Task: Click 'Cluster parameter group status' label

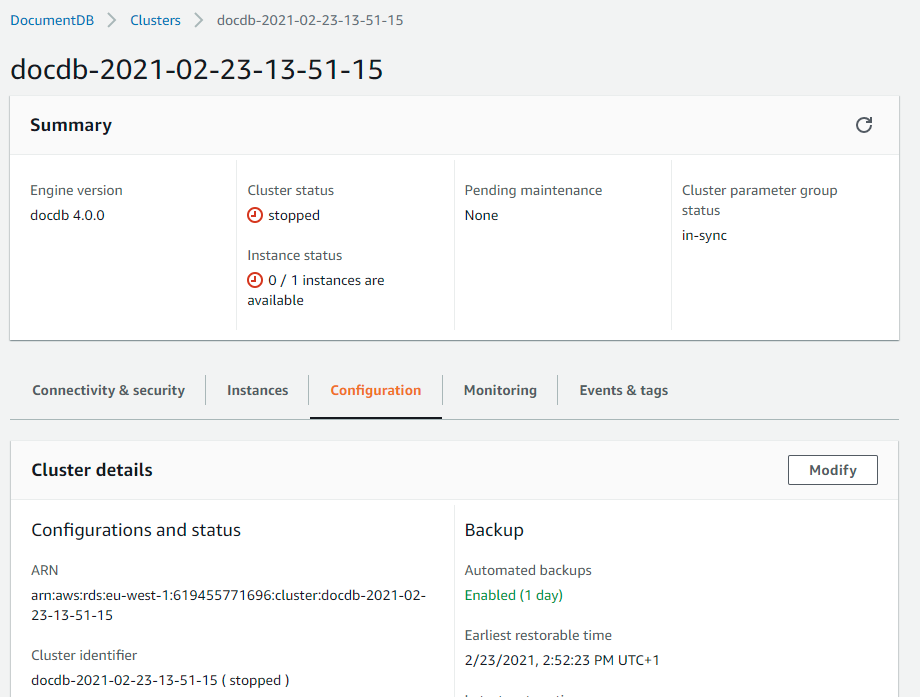Action: coord(759,200)
